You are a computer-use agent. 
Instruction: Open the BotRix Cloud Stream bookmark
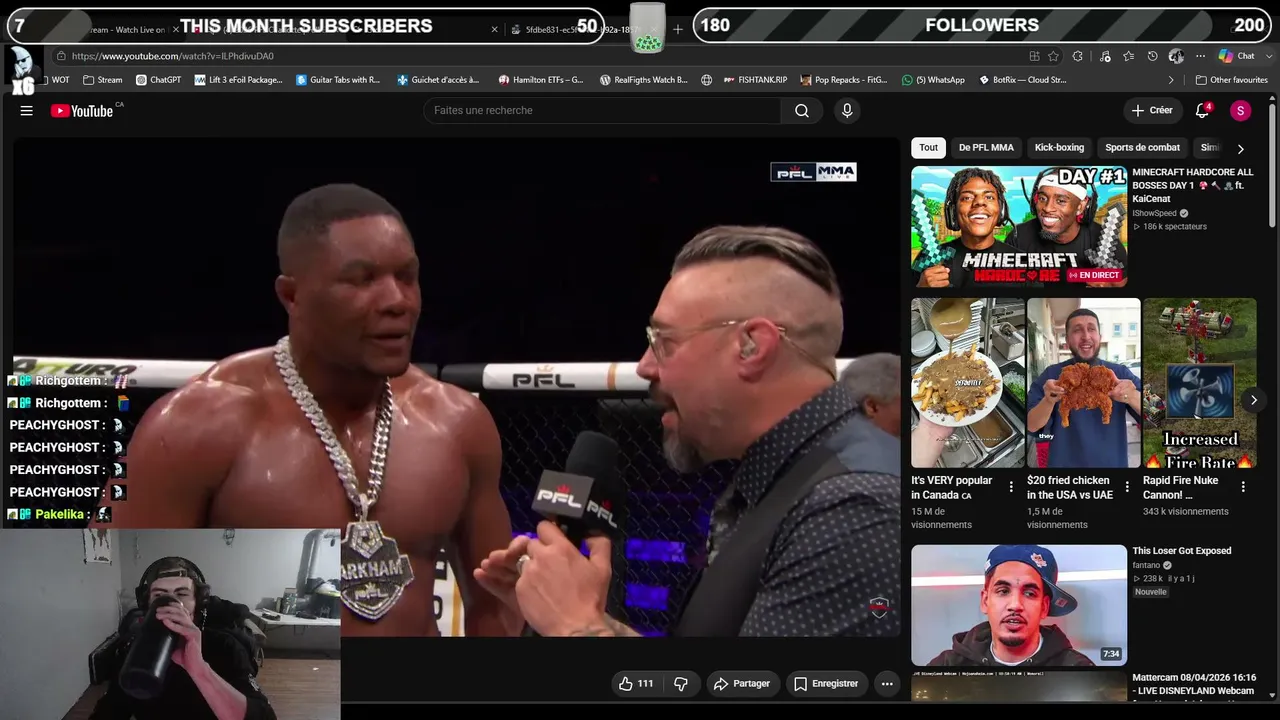(x=1022, y=80)
